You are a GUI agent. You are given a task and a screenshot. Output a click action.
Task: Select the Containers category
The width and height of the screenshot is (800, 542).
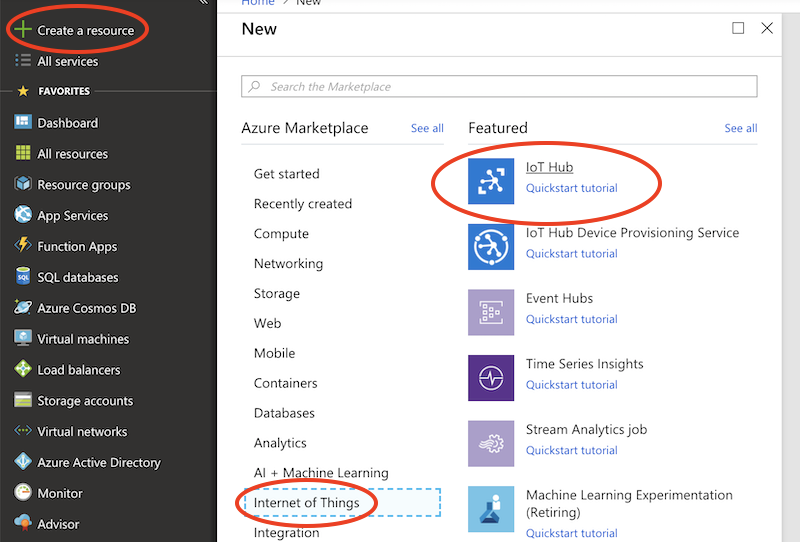(x=286, y=383)
